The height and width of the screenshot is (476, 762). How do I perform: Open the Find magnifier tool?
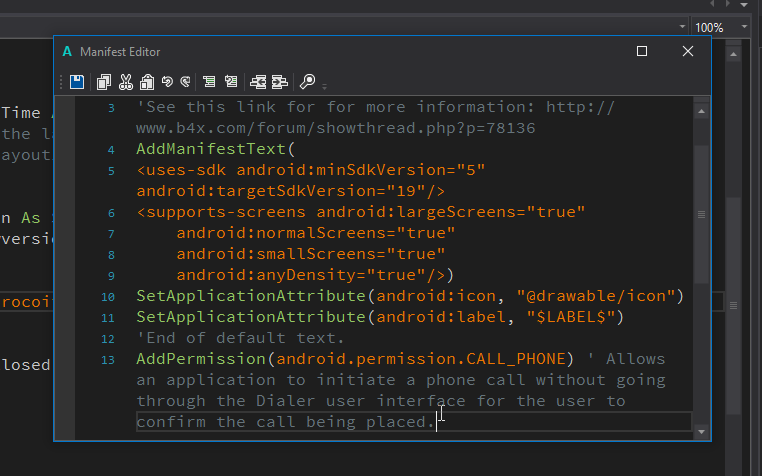pyautogui.click(x=307, y=82)
